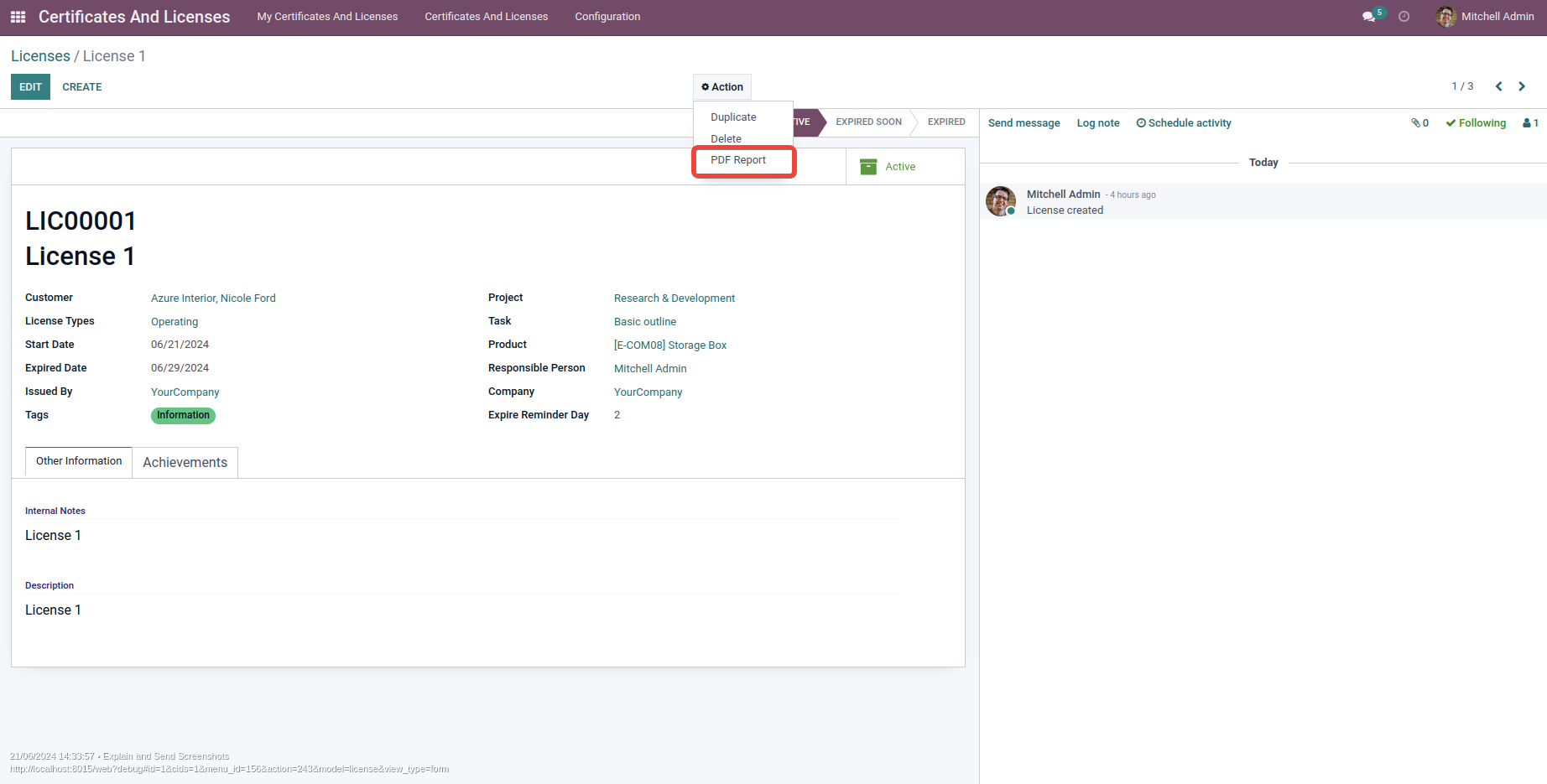This screenshot has height=784, width=1547.
Task: Go back to Licenses breadcrumb
Action: (40, 56)
